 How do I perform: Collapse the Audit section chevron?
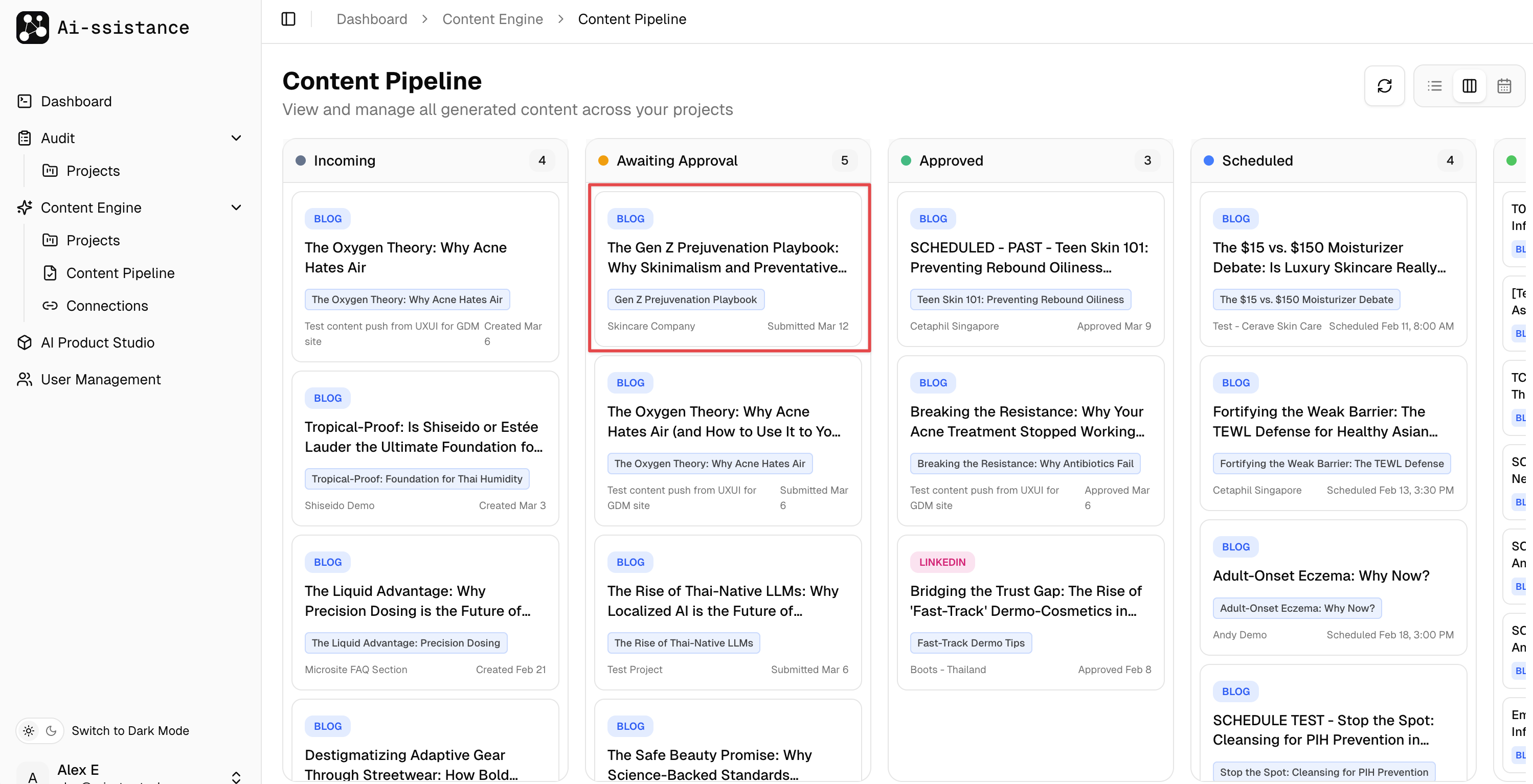click(236, 137)
